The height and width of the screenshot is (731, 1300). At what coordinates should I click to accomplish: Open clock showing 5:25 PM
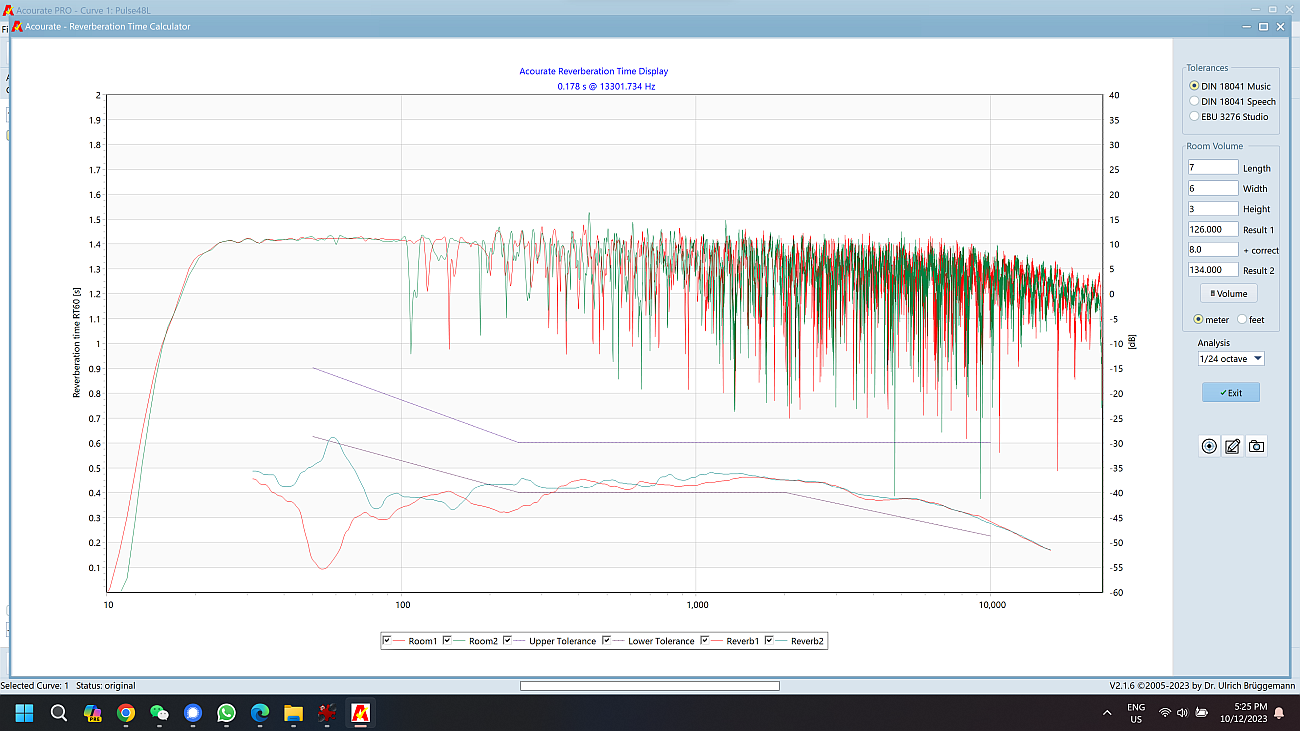pyautogui.click(x=1243, y=713)
